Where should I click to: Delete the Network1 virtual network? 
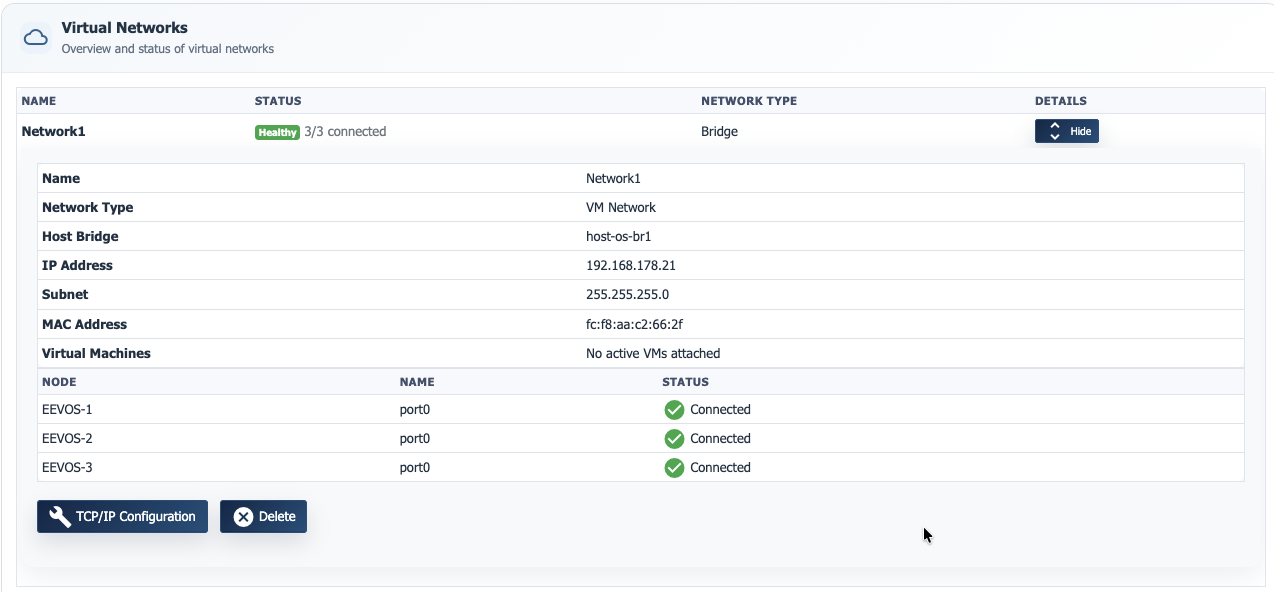263,516
